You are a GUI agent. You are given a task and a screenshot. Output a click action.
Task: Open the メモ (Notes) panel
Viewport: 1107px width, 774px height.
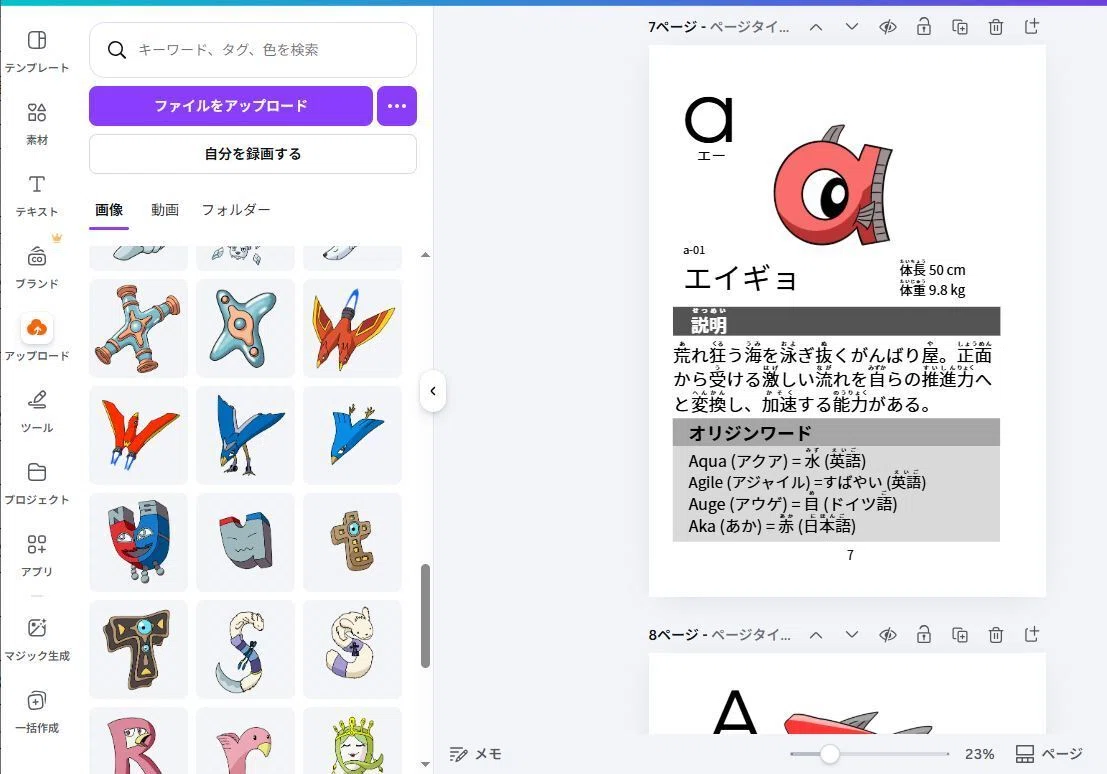[475, 754]
